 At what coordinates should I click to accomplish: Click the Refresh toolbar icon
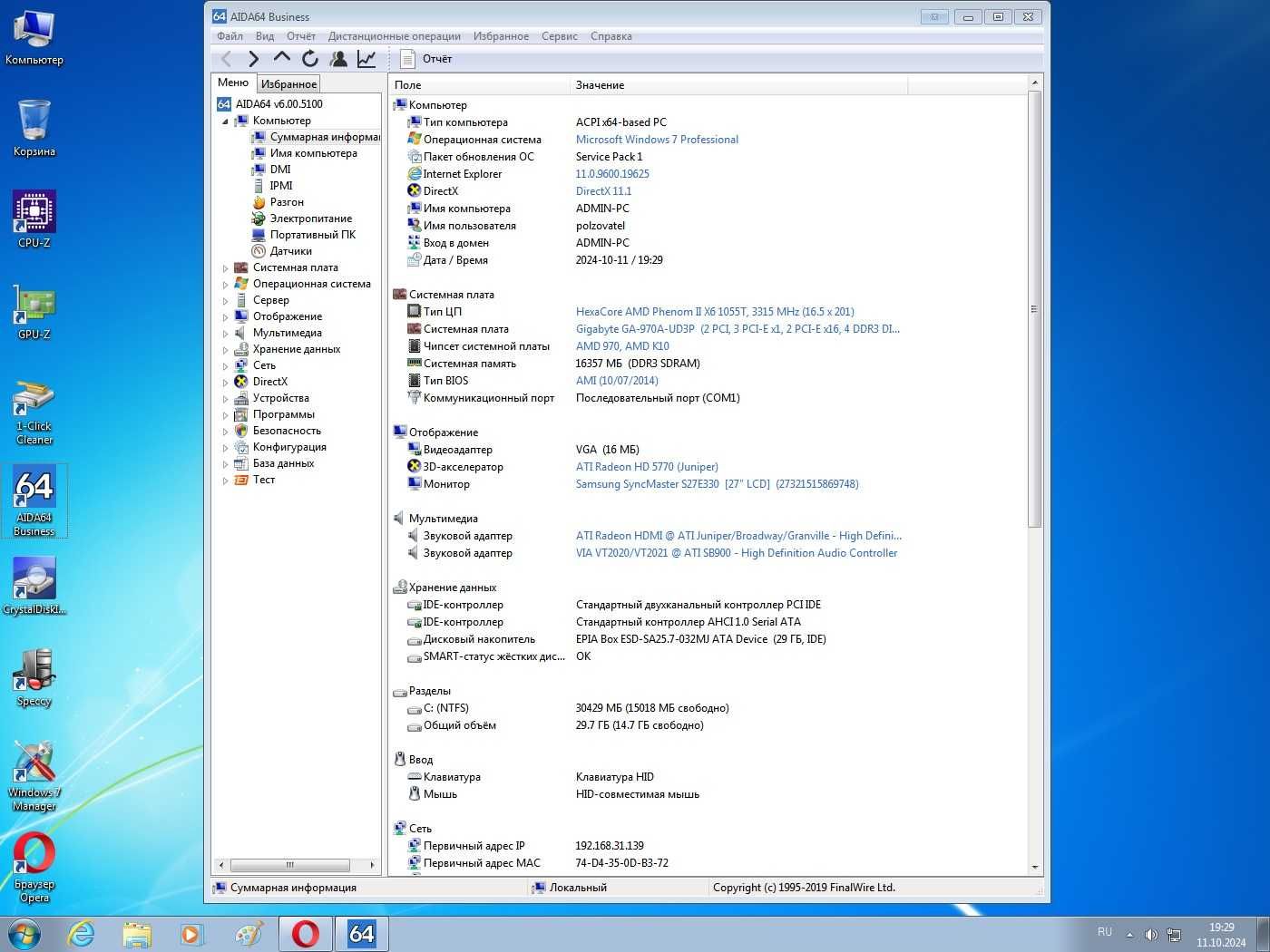point(310,59)
